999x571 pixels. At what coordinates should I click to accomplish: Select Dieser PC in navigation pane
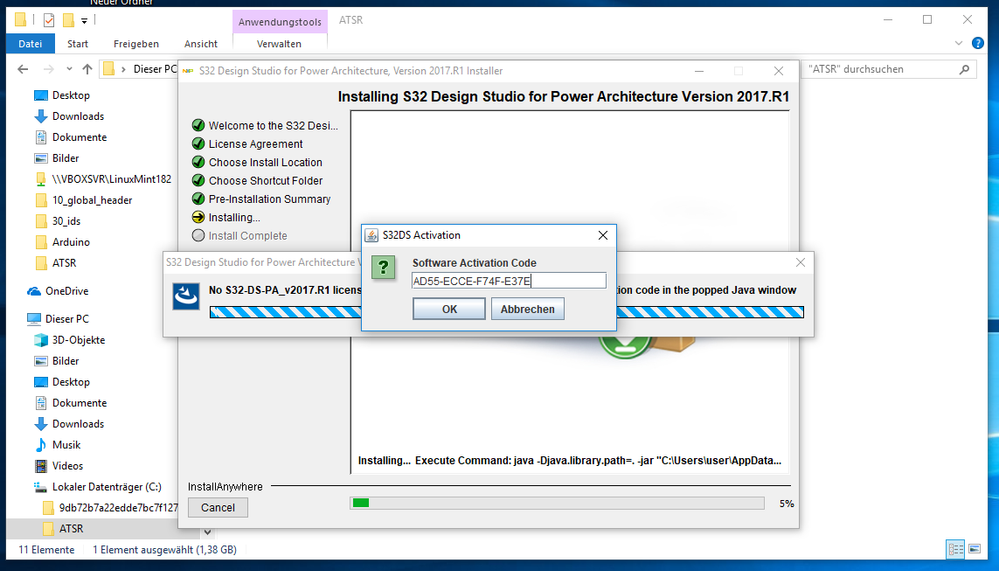click(67, 319)
